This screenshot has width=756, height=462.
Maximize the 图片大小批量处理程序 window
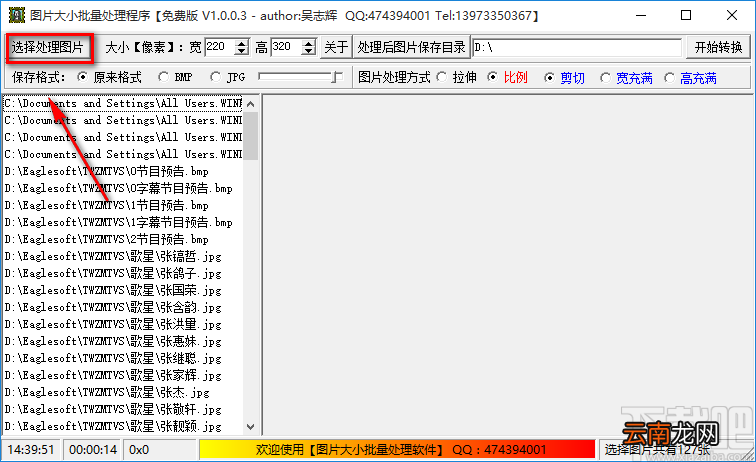[686, 15]
